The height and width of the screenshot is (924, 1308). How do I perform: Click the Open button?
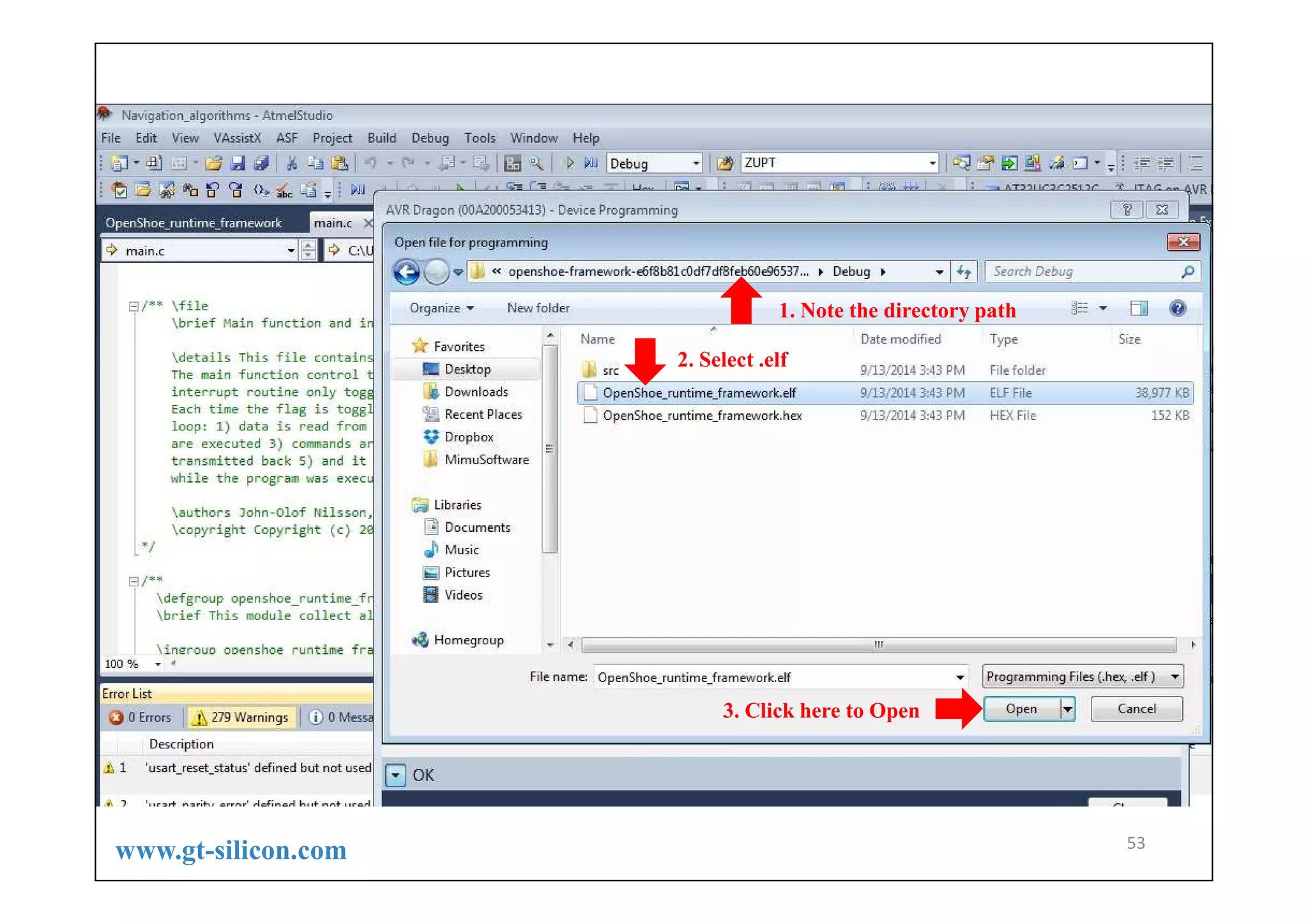click(x=1021, y=709)
